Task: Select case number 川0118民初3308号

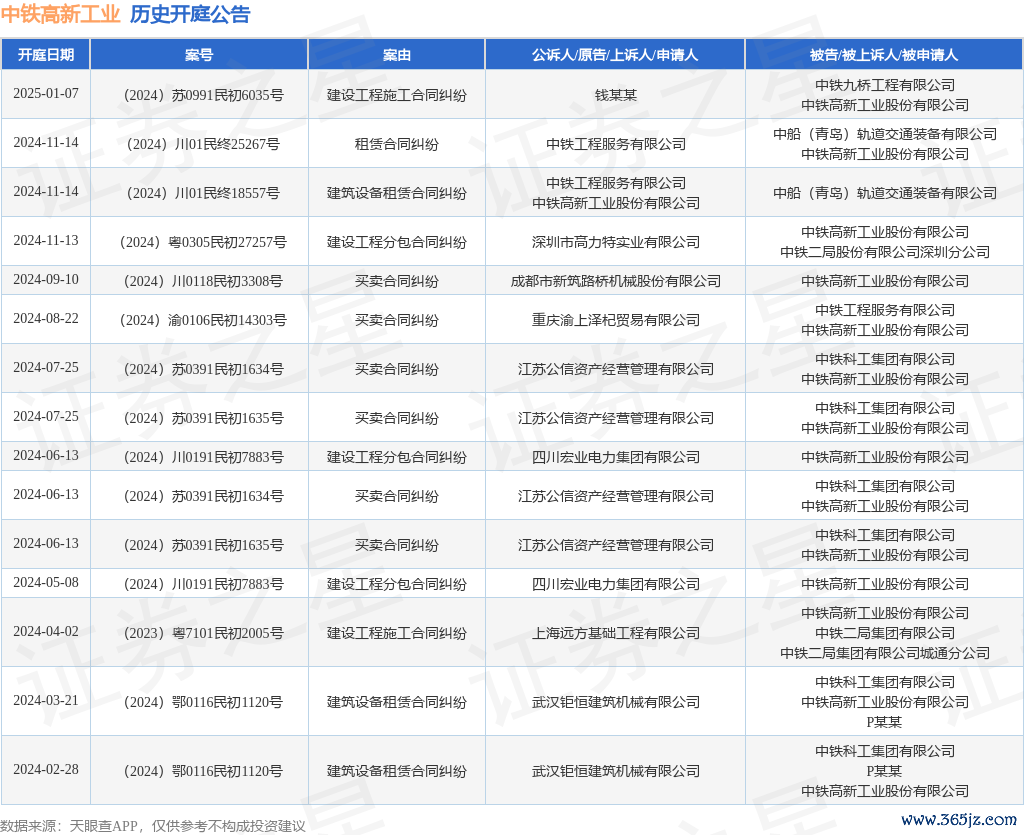Action: pyautogui.click(x=203, y=281)
